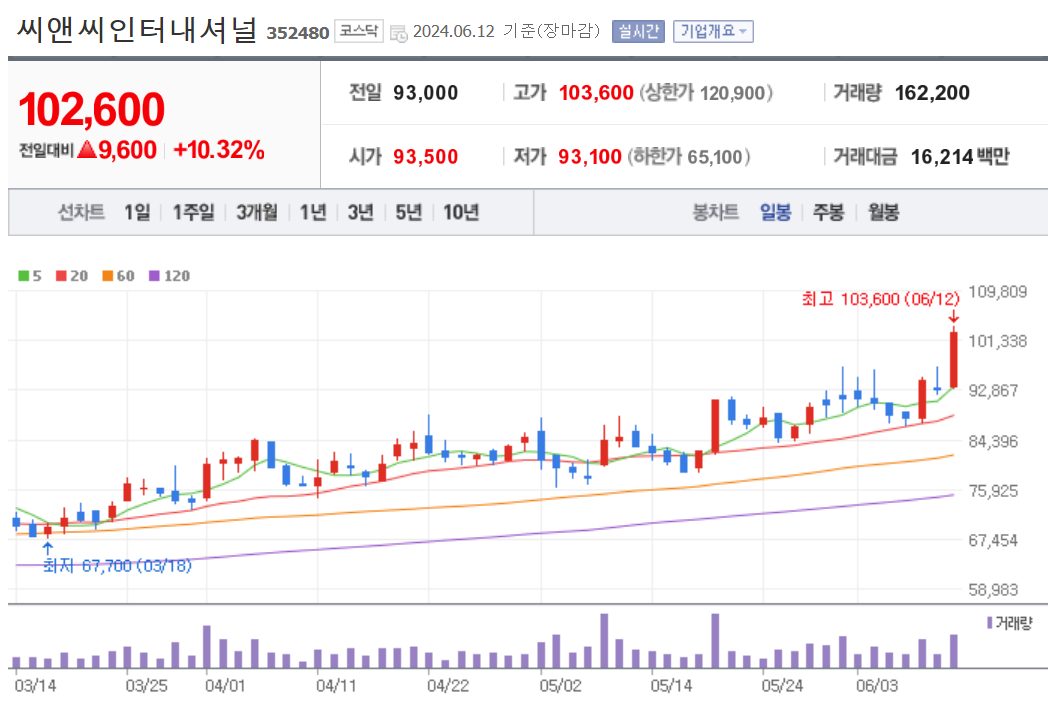
Task: Click the 거래대금 value 16,214 백만
Action: [960, 157]
